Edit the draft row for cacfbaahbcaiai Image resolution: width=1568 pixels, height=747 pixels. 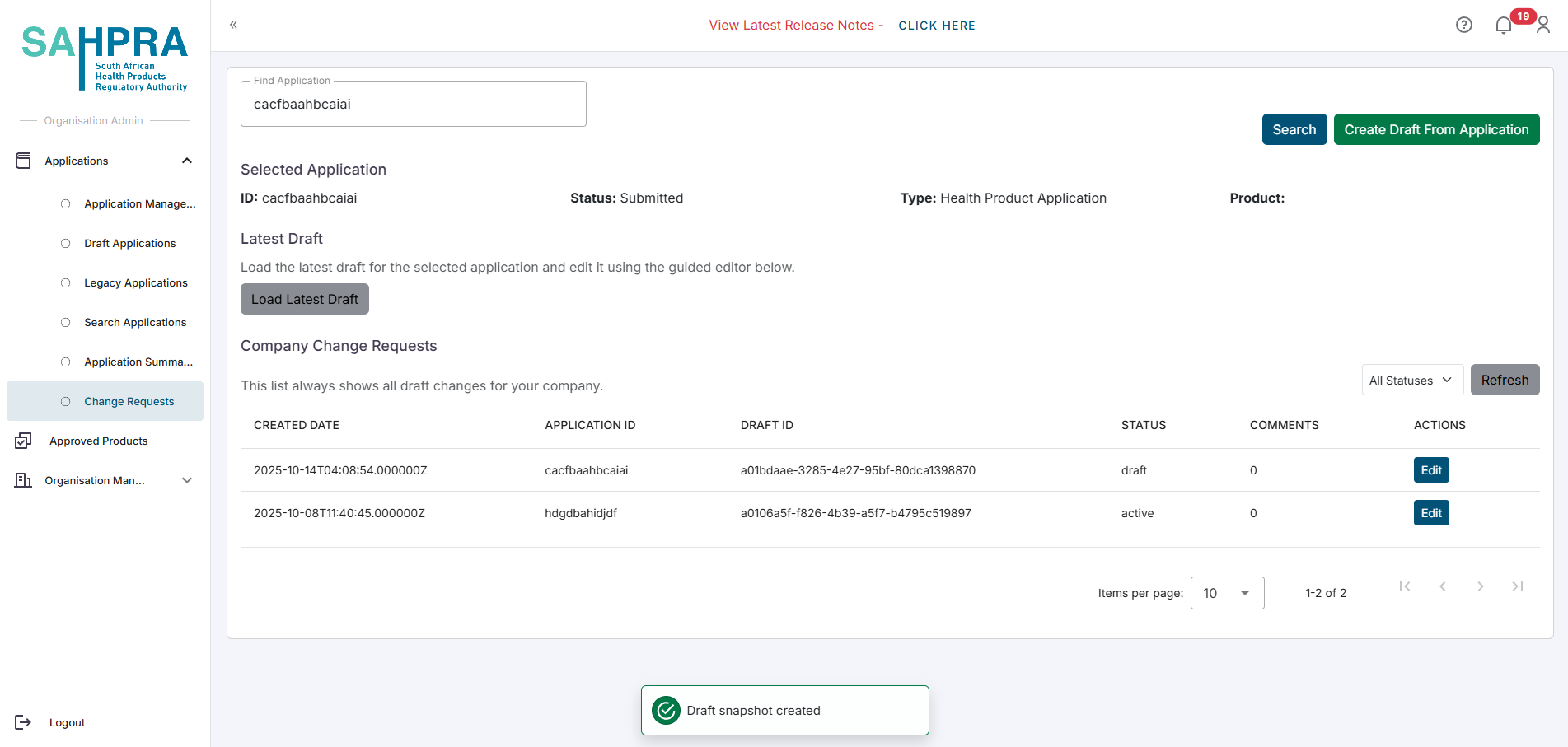click(x=1431, y=470)
